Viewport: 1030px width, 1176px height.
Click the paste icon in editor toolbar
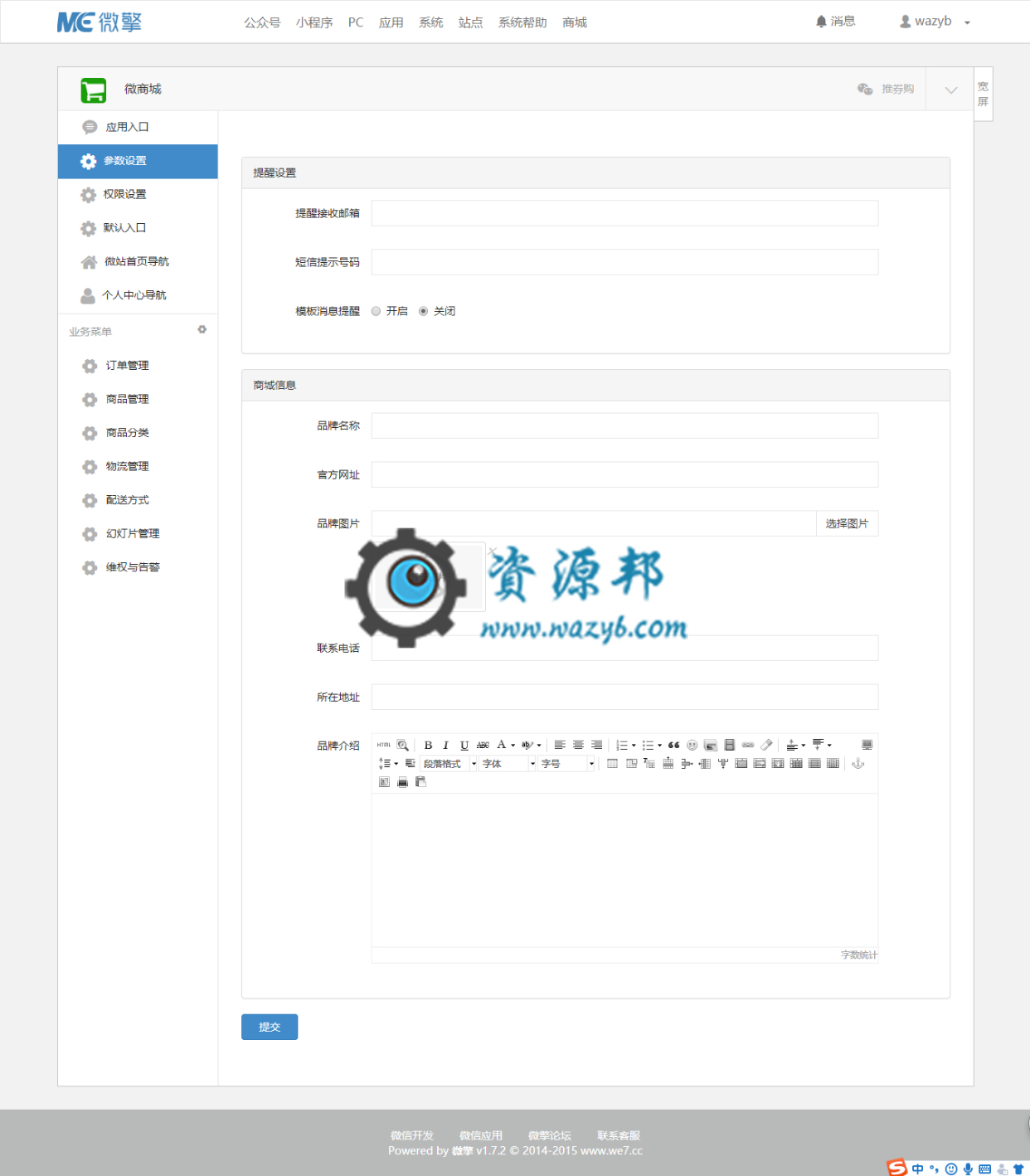(x=420, y=781)
